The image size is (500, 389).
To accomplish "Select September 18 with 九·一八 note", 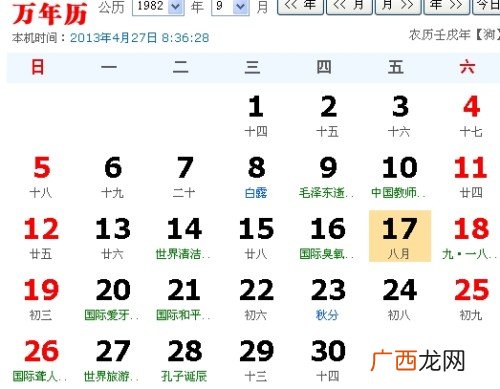I will pyautogui.click(x=471, y=238).
